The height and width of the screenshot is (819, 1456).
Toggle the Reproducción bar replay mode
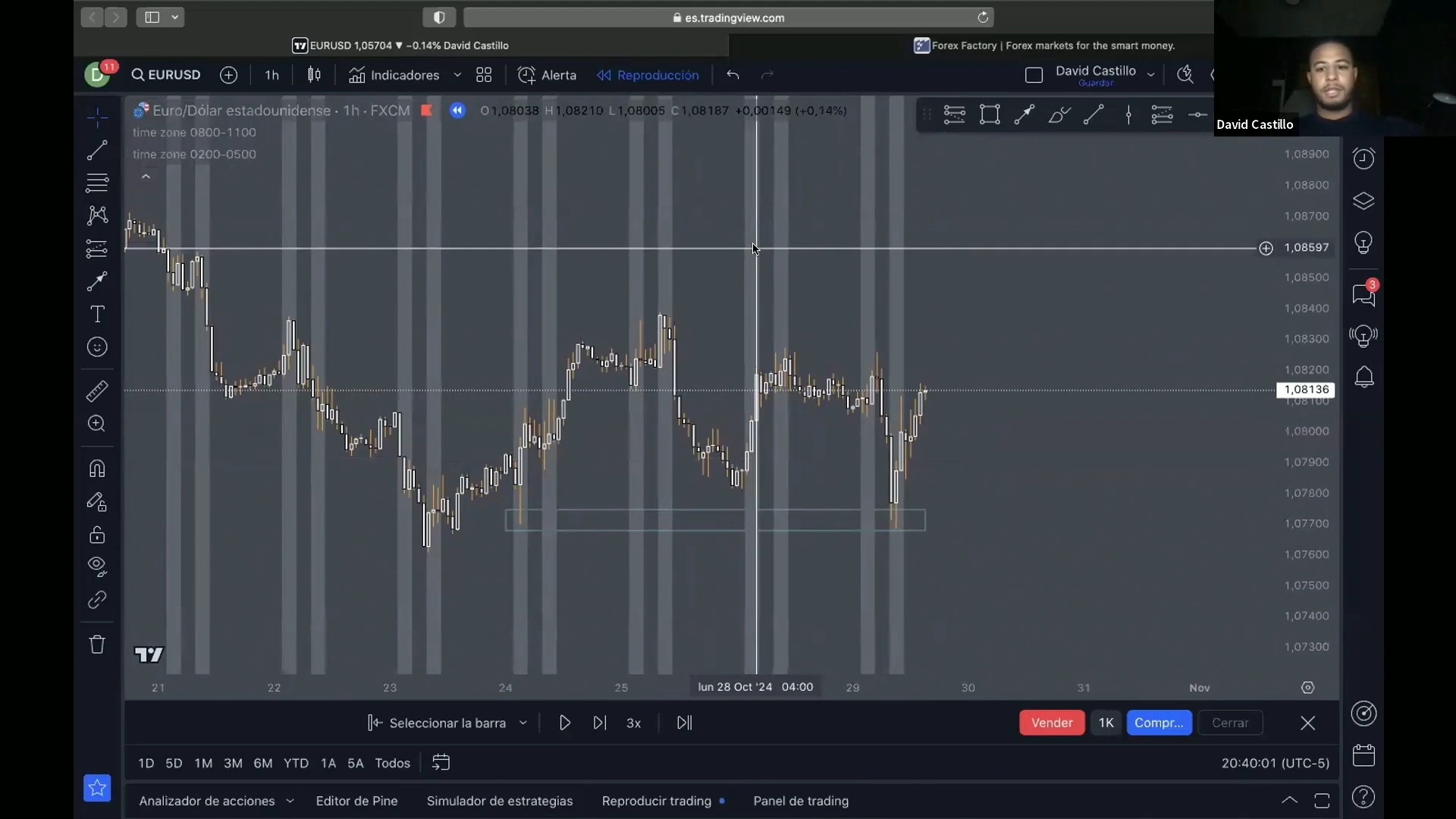pos(648,75)
